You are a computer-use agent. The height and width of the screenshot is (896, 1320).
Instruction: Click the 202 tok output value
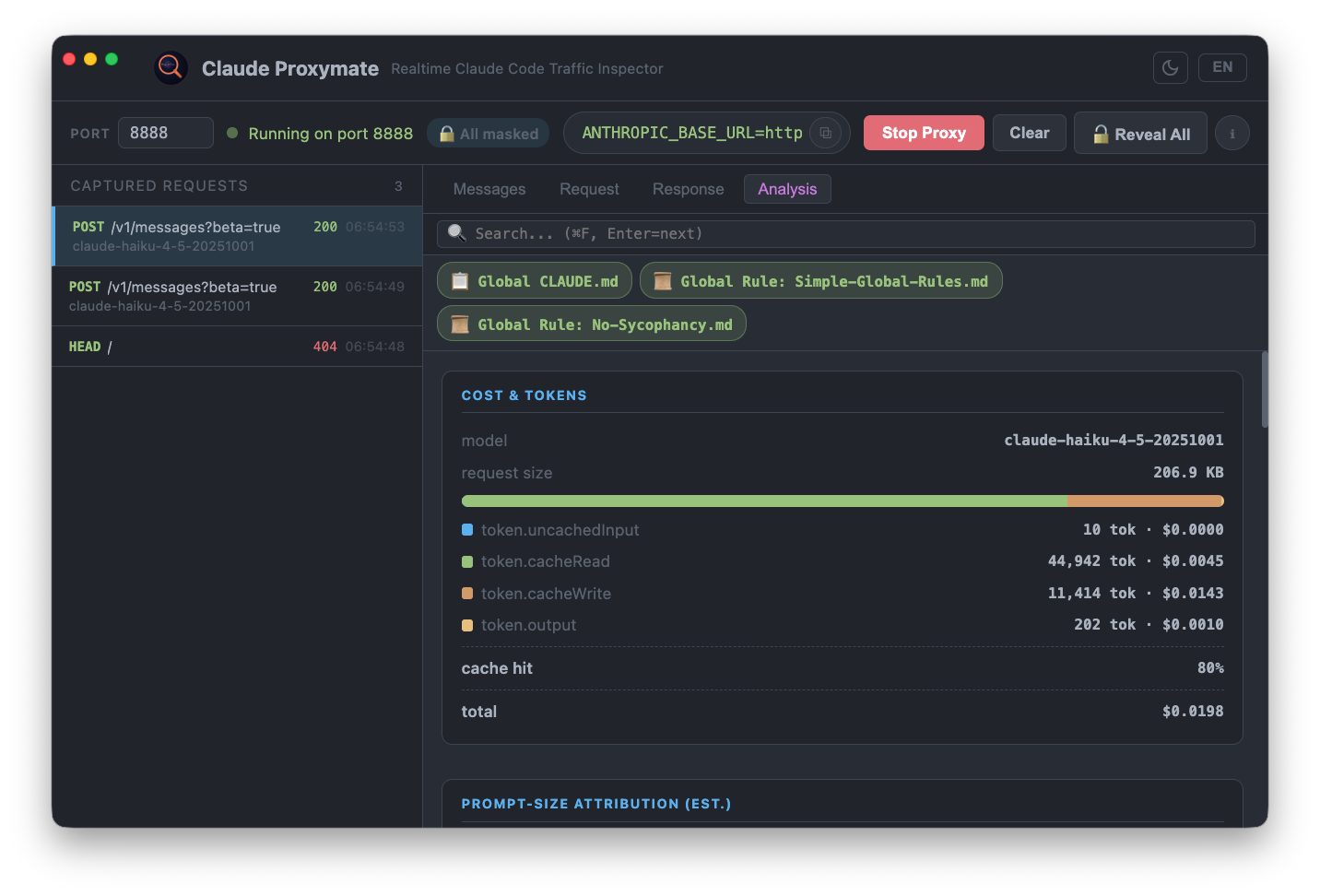1104,625
